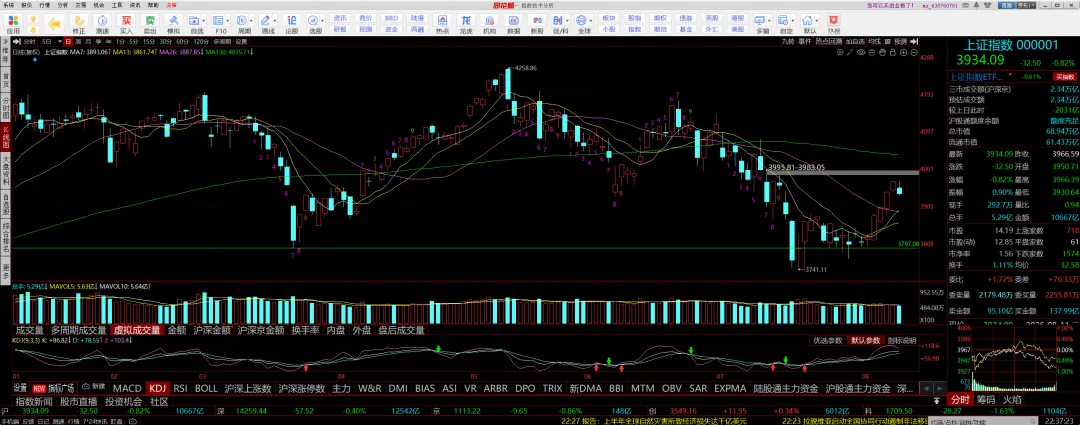Open the 全球 global markets icon

tap(584, 23)
